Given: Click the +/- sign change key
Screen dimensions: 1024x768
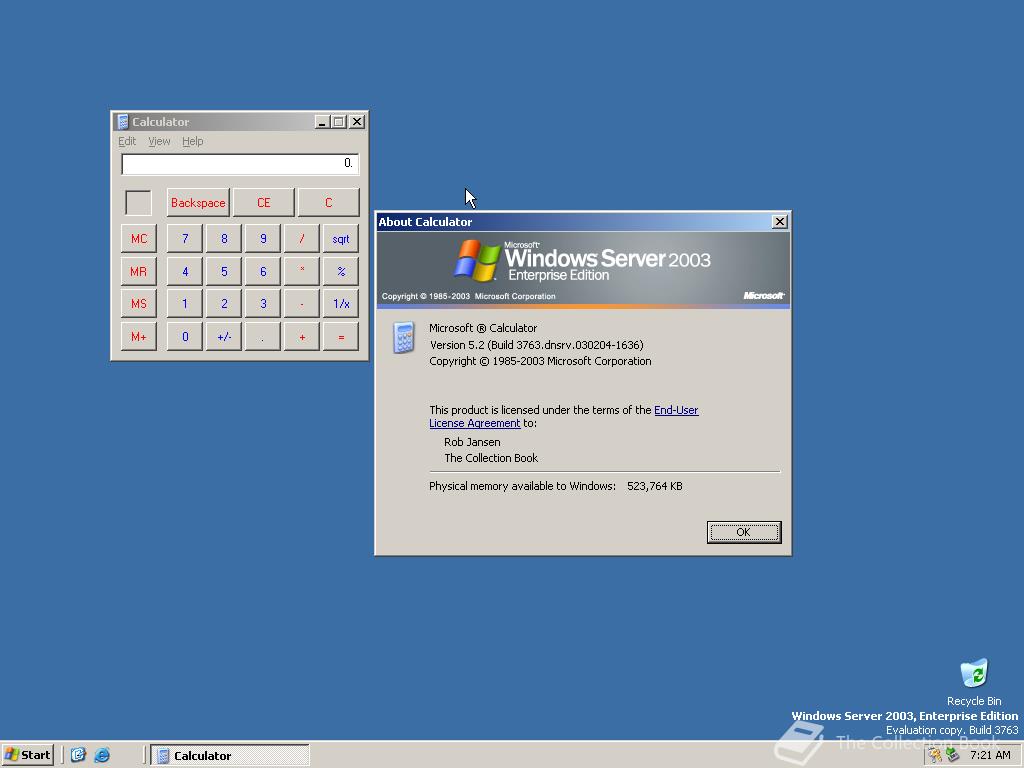Looking at the screenshot, I should 224,337.
